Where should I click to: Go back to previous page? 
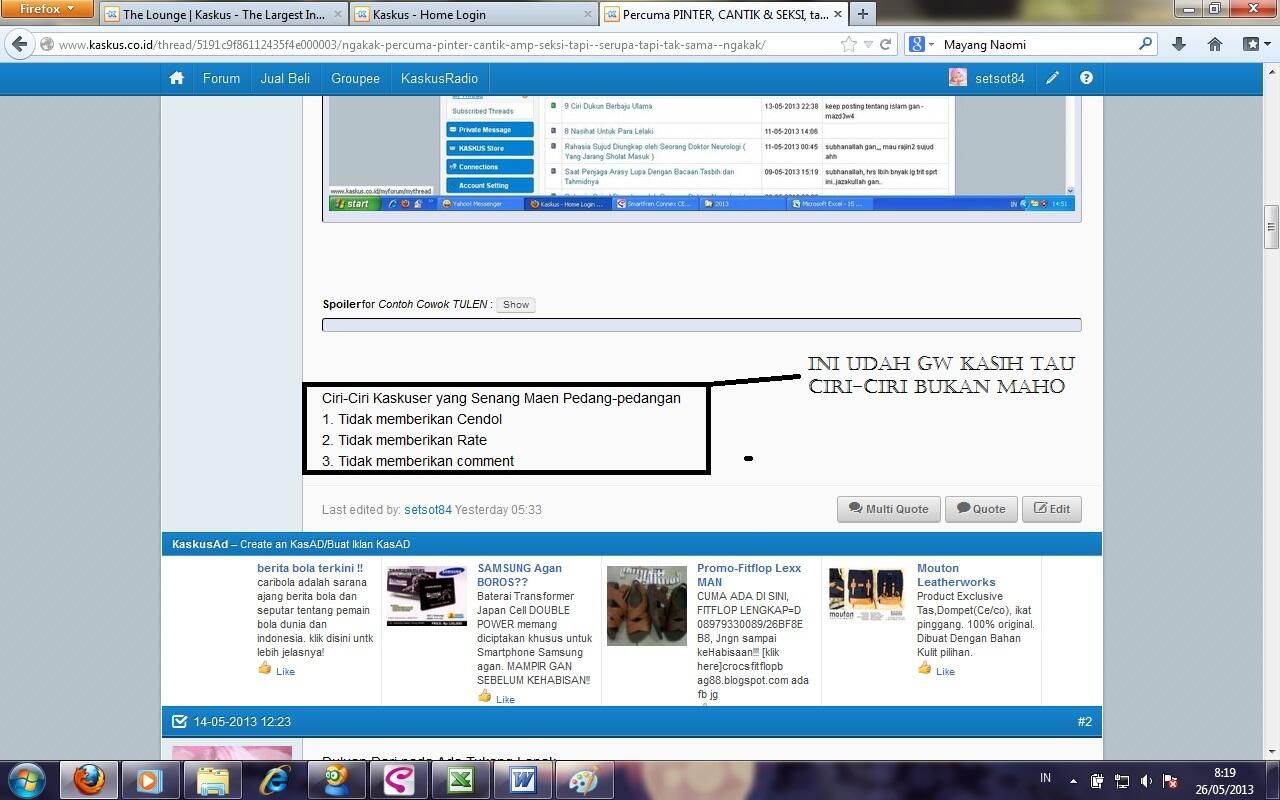pos(19,44)
